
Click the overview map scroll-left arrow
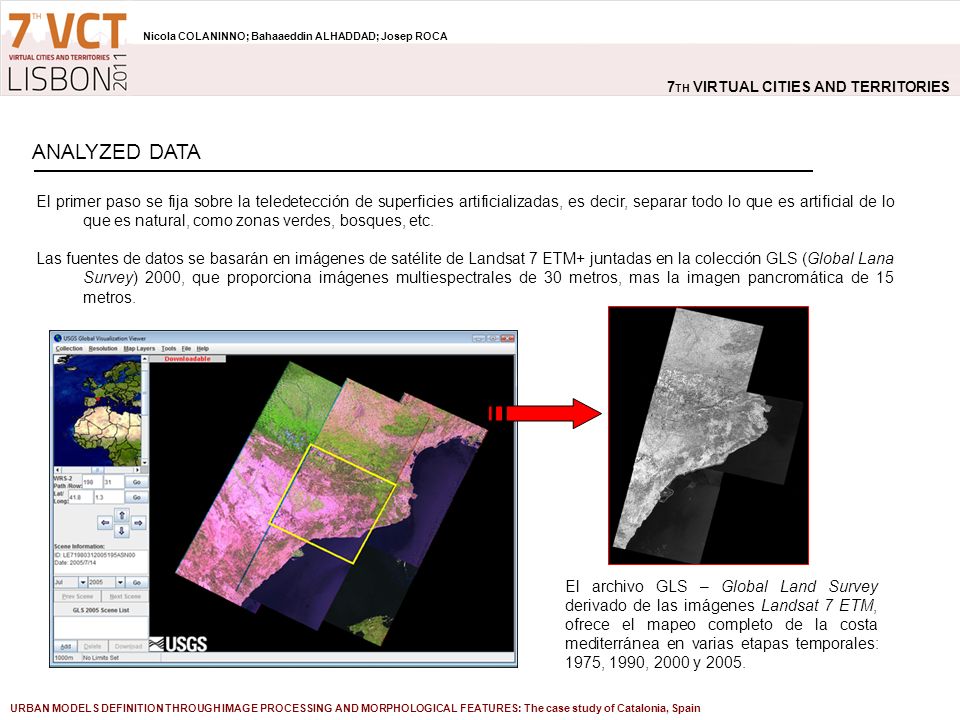(57, 470)
